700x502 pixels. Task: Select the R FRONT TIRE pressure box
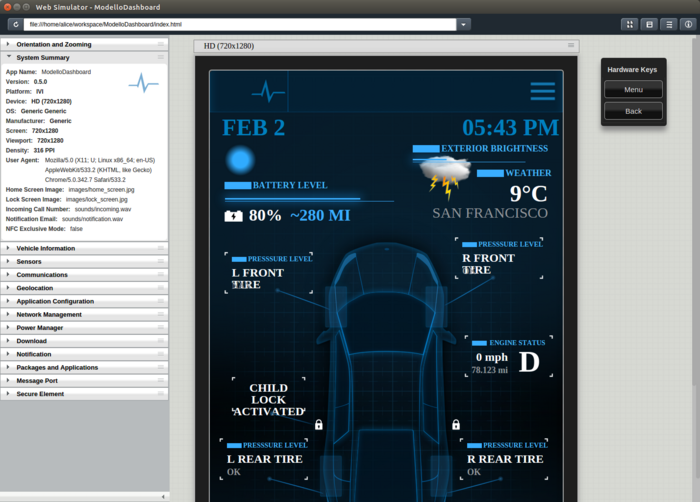499,258
